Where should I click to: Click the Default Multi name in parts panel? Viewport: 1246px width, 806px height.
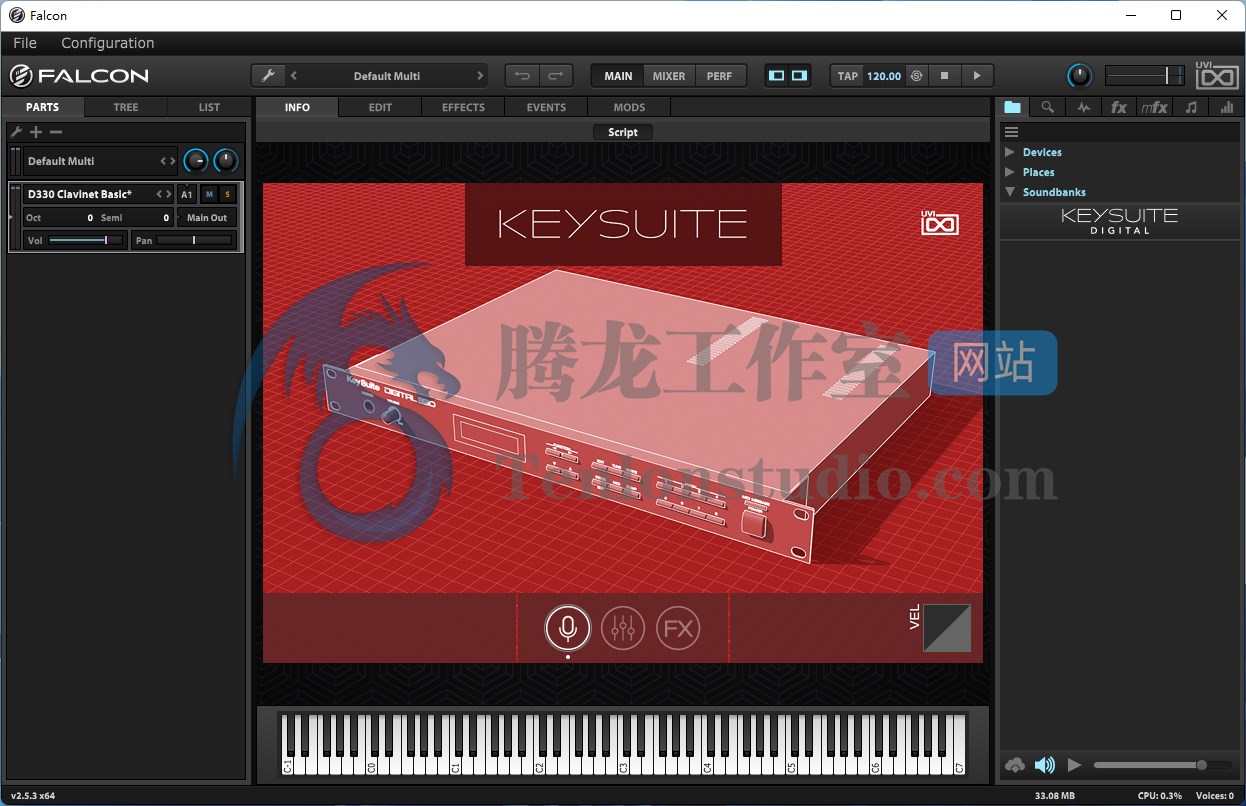click(x=61, y=161)
